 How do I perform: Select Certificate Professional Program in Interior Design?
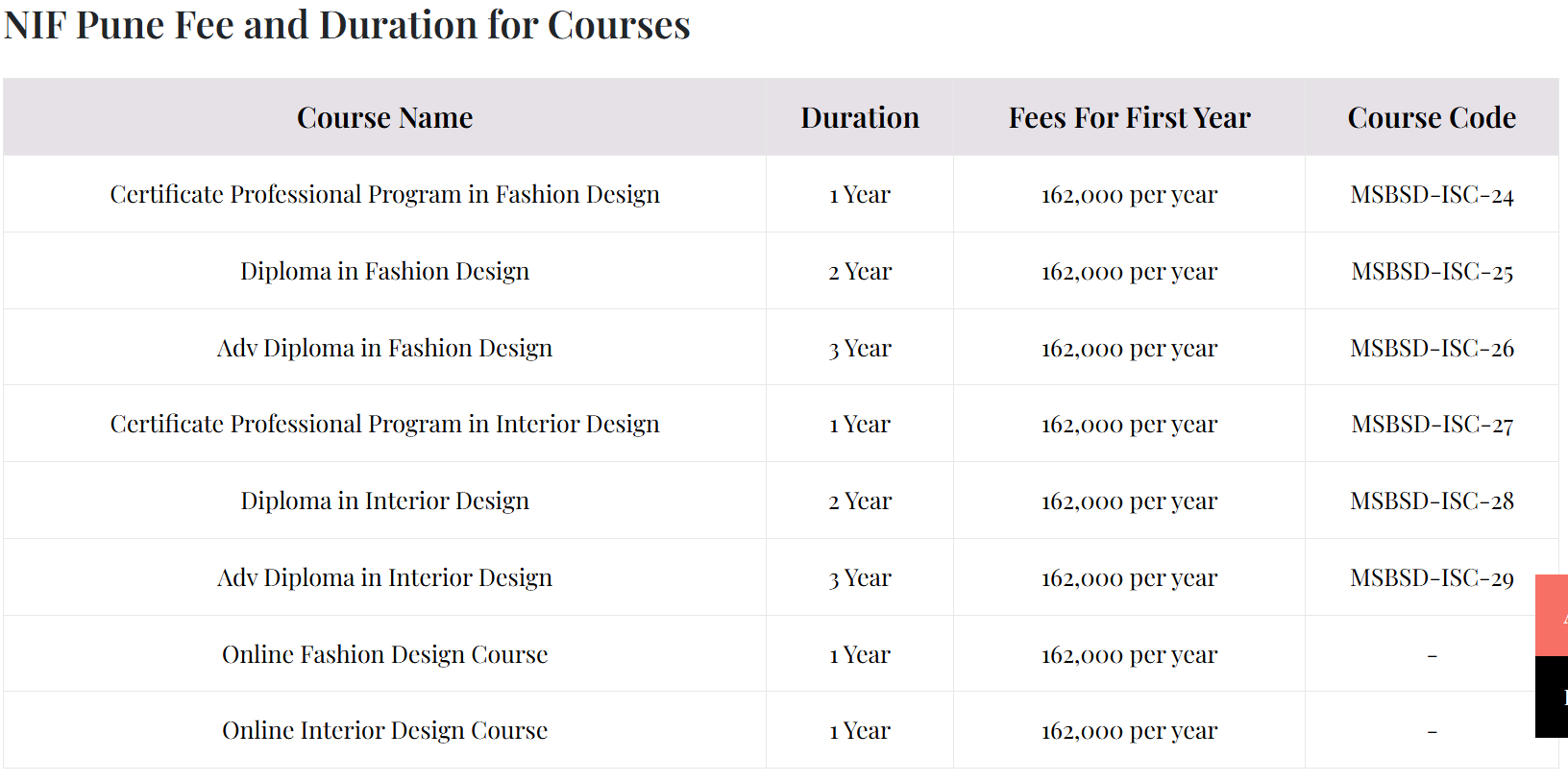click(384, 424)
